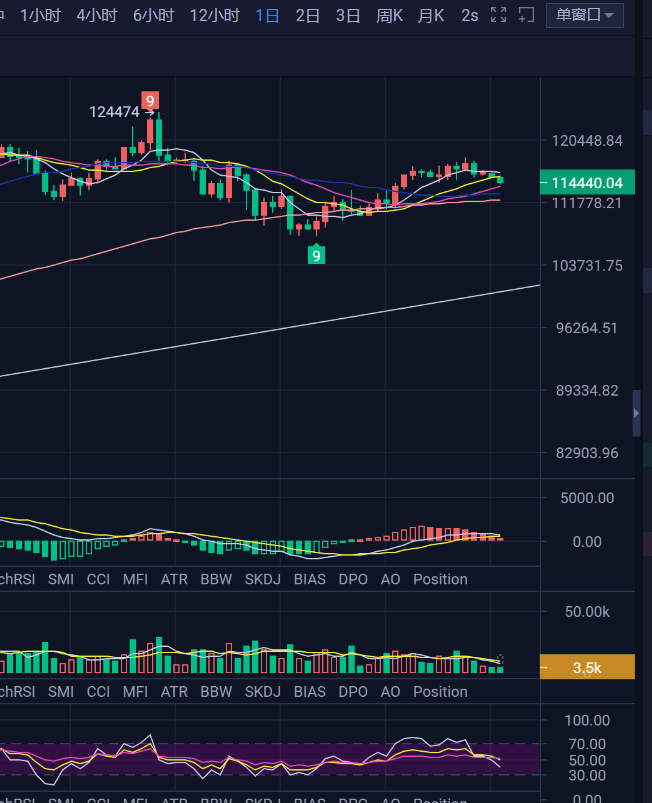Switch to 12小时 interval

coord(215,15)
